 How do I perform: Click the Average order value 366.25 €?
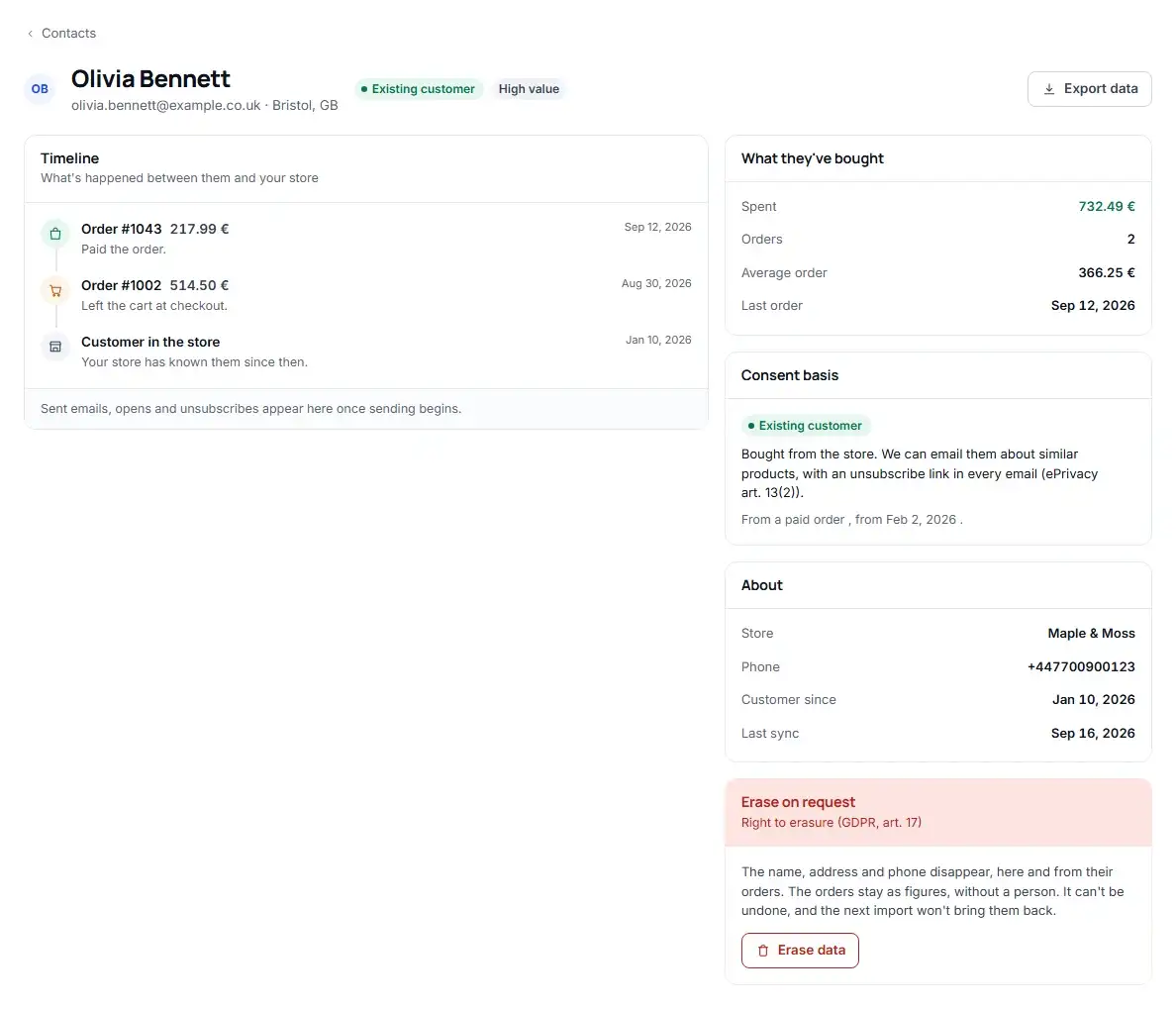tap(1107, 273)
